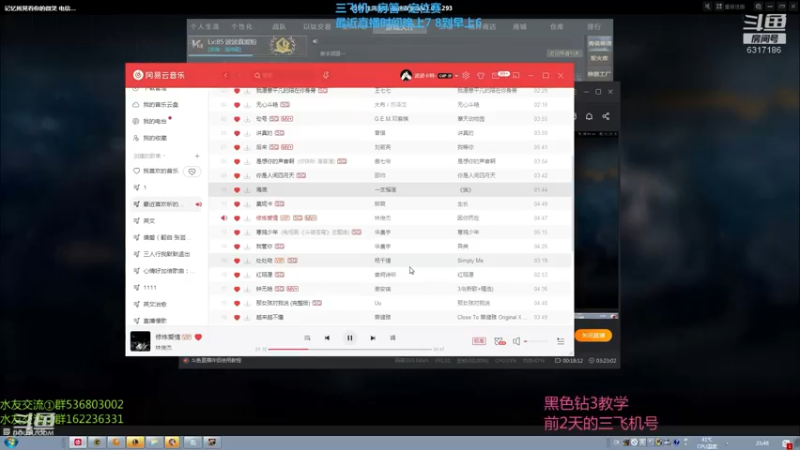
Task: Unlike the song 你是人间四月天
Action: [x=237, y=176]
